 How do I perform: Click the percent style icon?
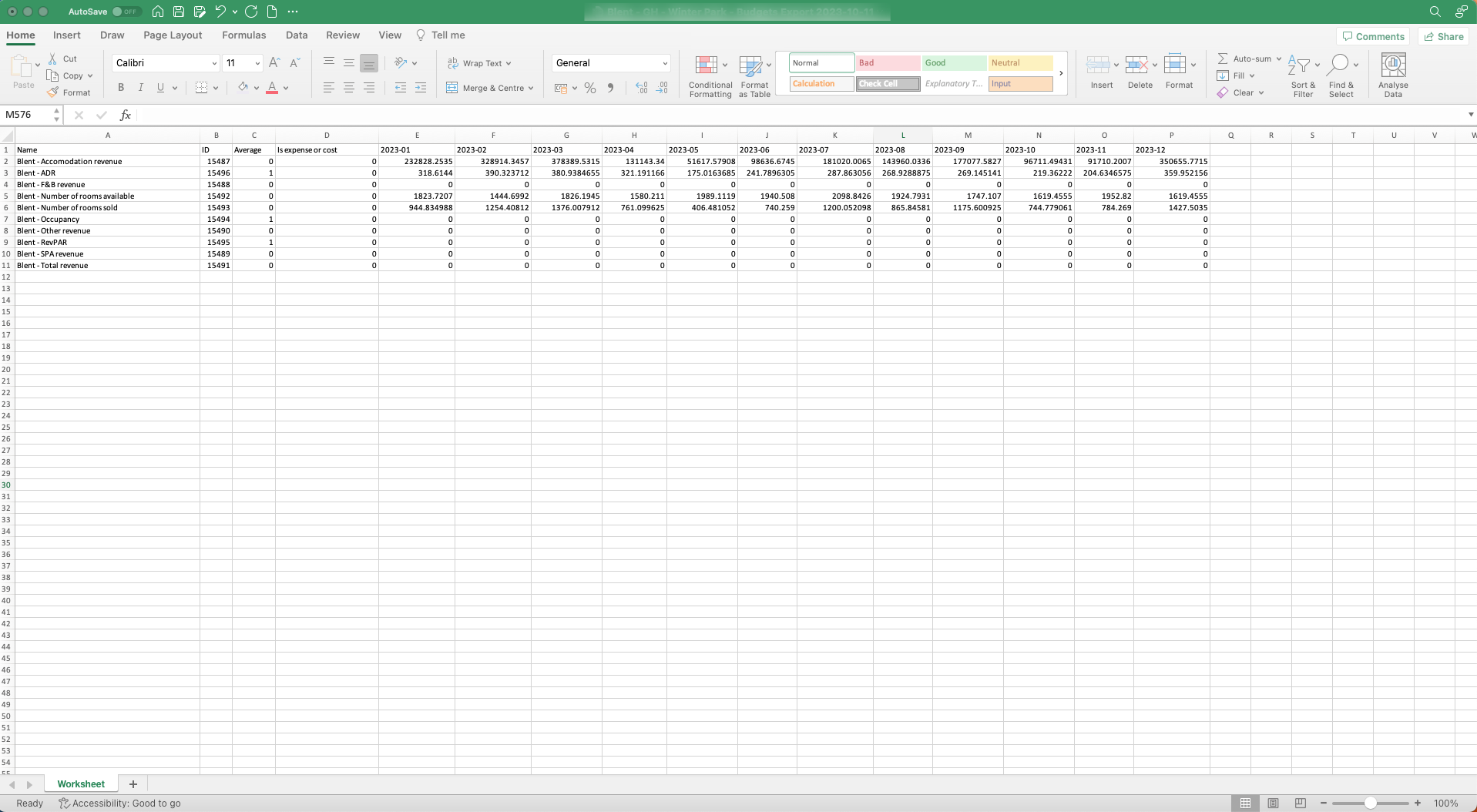click(590, 88)
